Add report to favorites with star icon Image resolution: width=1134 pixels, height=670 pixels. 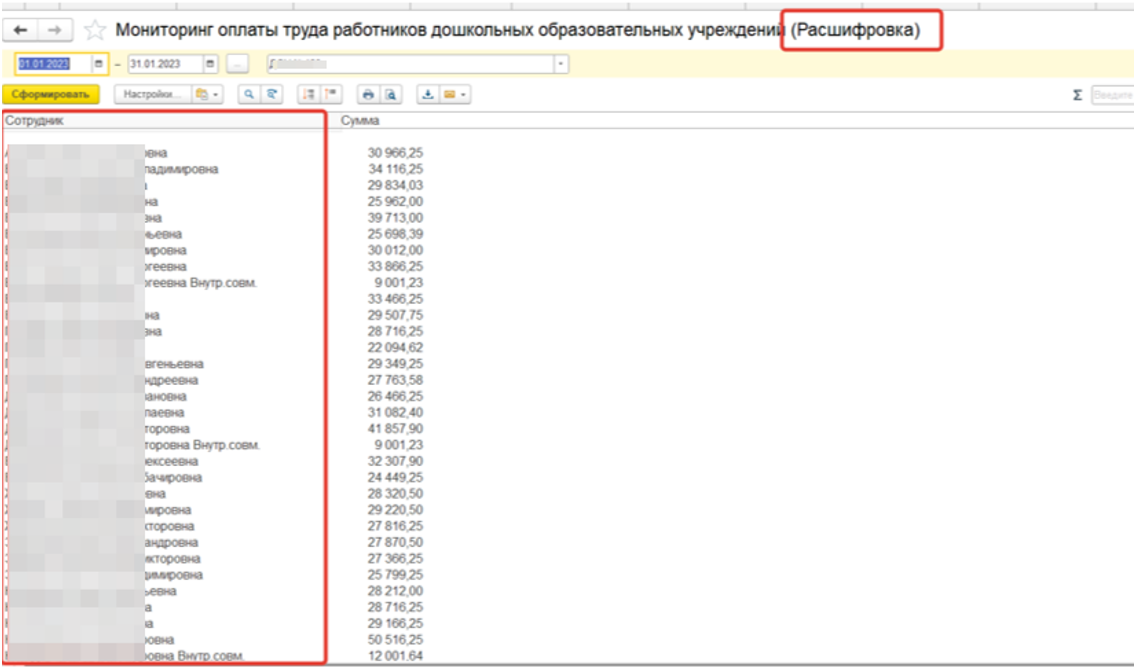click(93, 30)
